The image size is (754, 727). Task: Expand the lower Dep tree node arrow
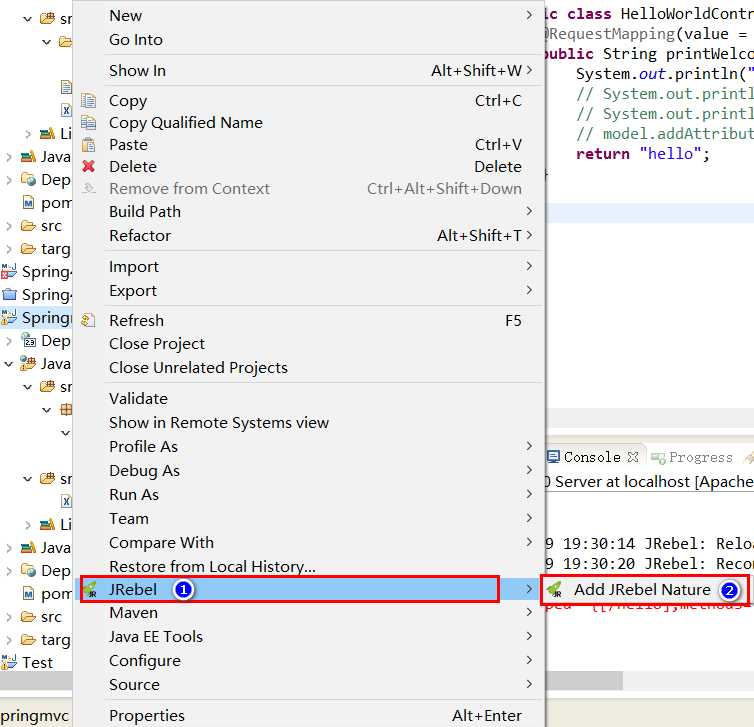9,571
